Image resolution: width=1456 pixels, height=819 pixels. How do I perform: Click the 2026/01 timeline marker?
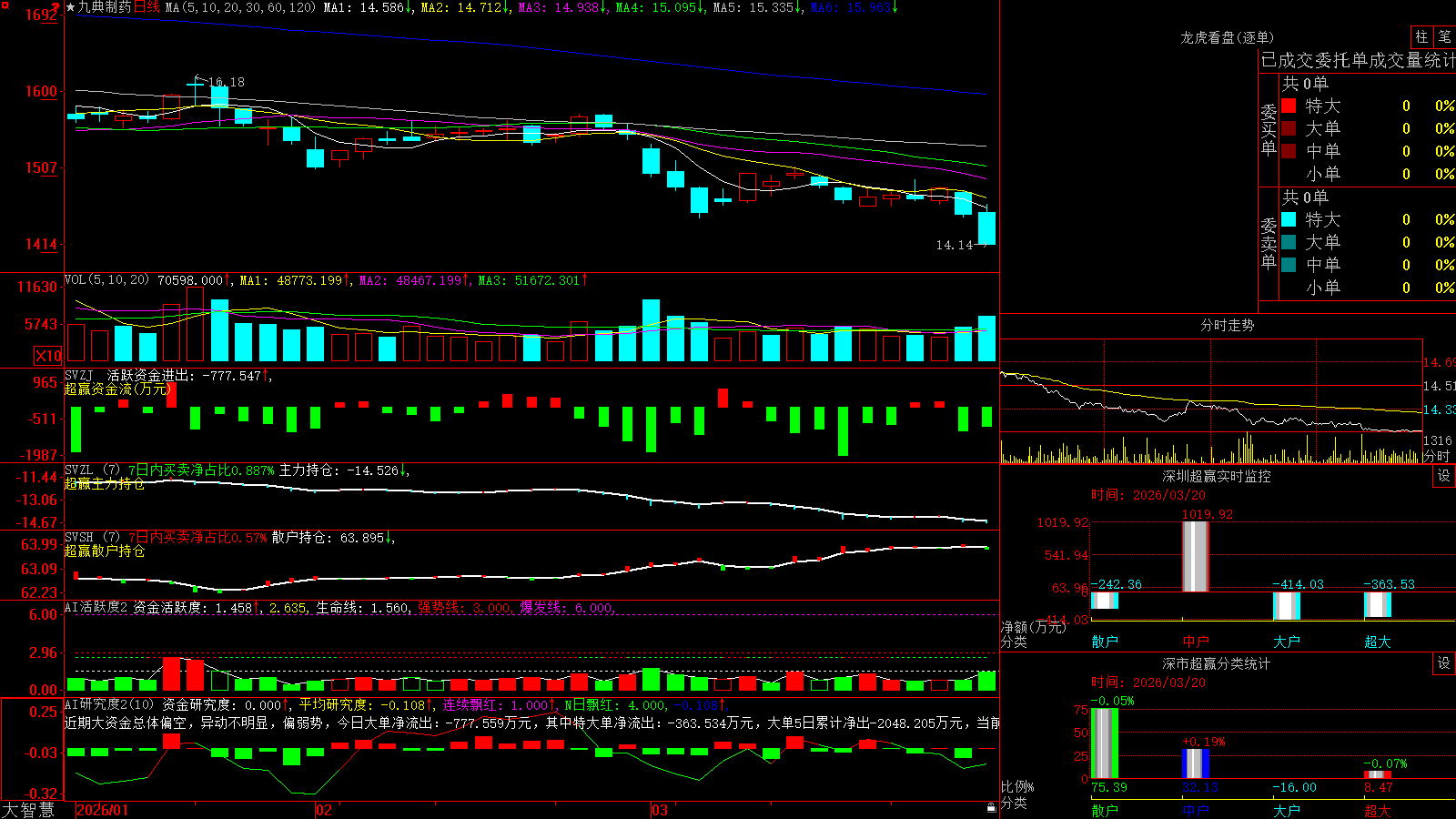(x=103, y=810)
